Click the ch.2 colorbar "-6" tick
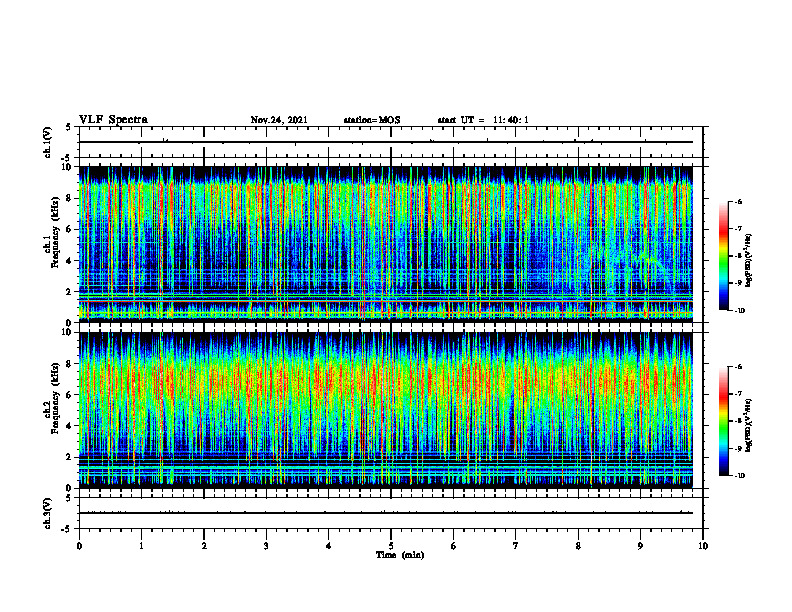The image size is (792, 612). pos(738,367)
